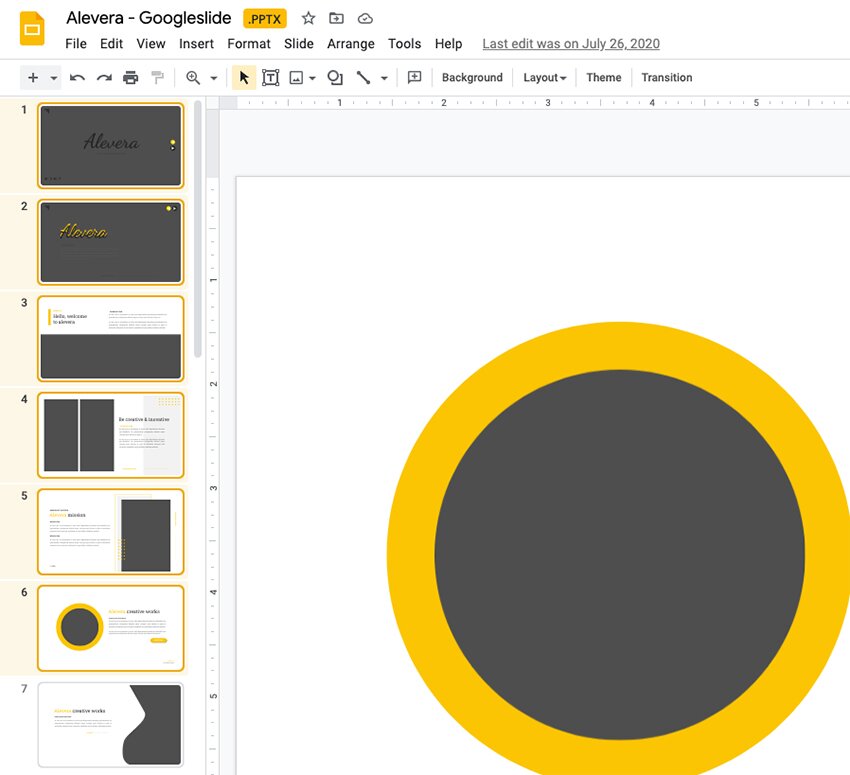The height and width of the screenshot is (775, 850).
Task: Select the Text box tool
Action: tap(270, 78)
